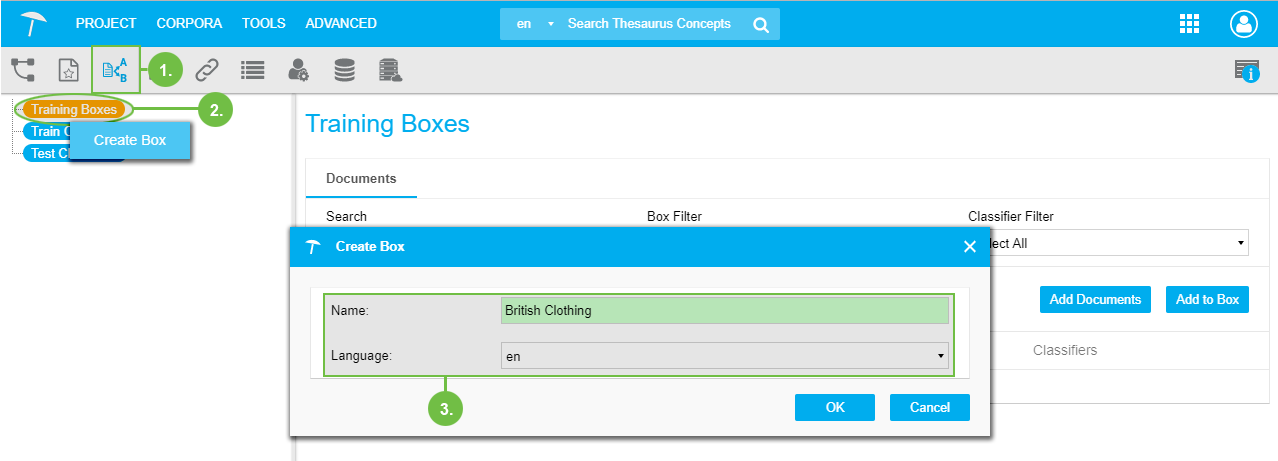Open the user profile avatar
Screen dimensions: 1278x461
click(1243, 24)
